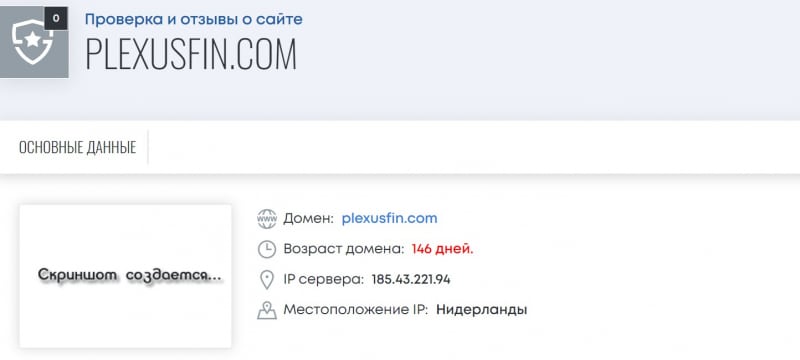Click the IP сервера label

[x=323, y=279]
